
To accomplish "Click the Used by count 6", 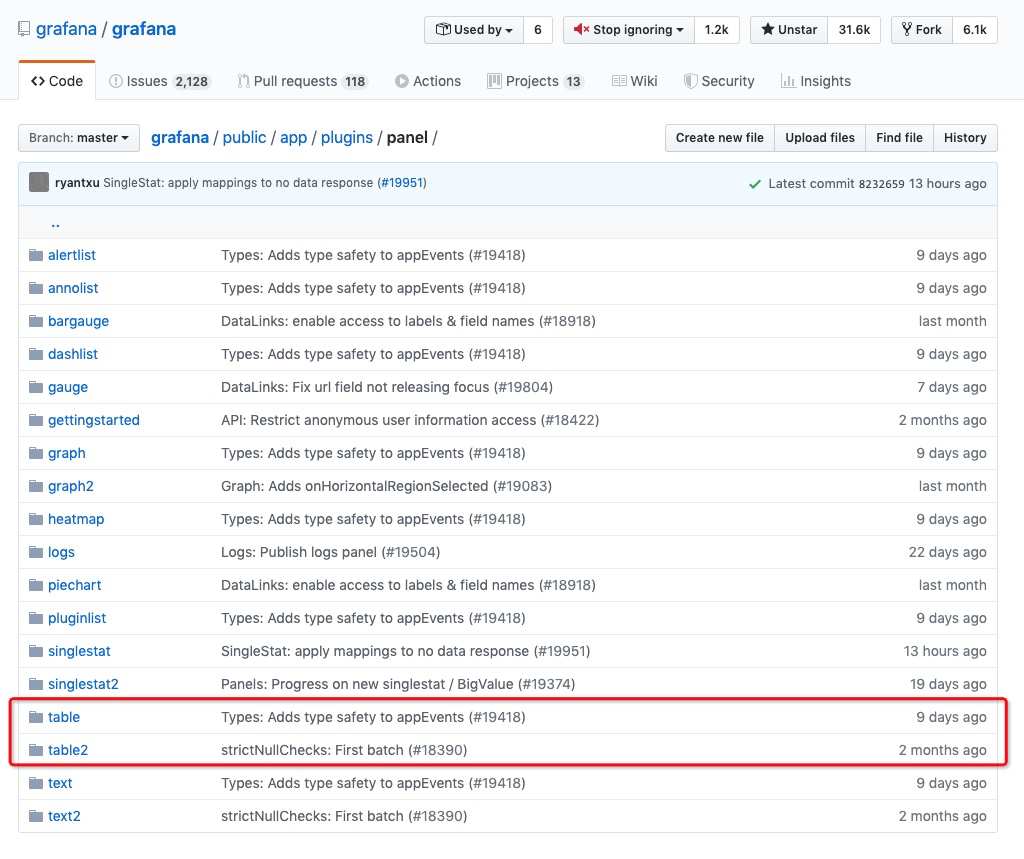I will 537,30.
